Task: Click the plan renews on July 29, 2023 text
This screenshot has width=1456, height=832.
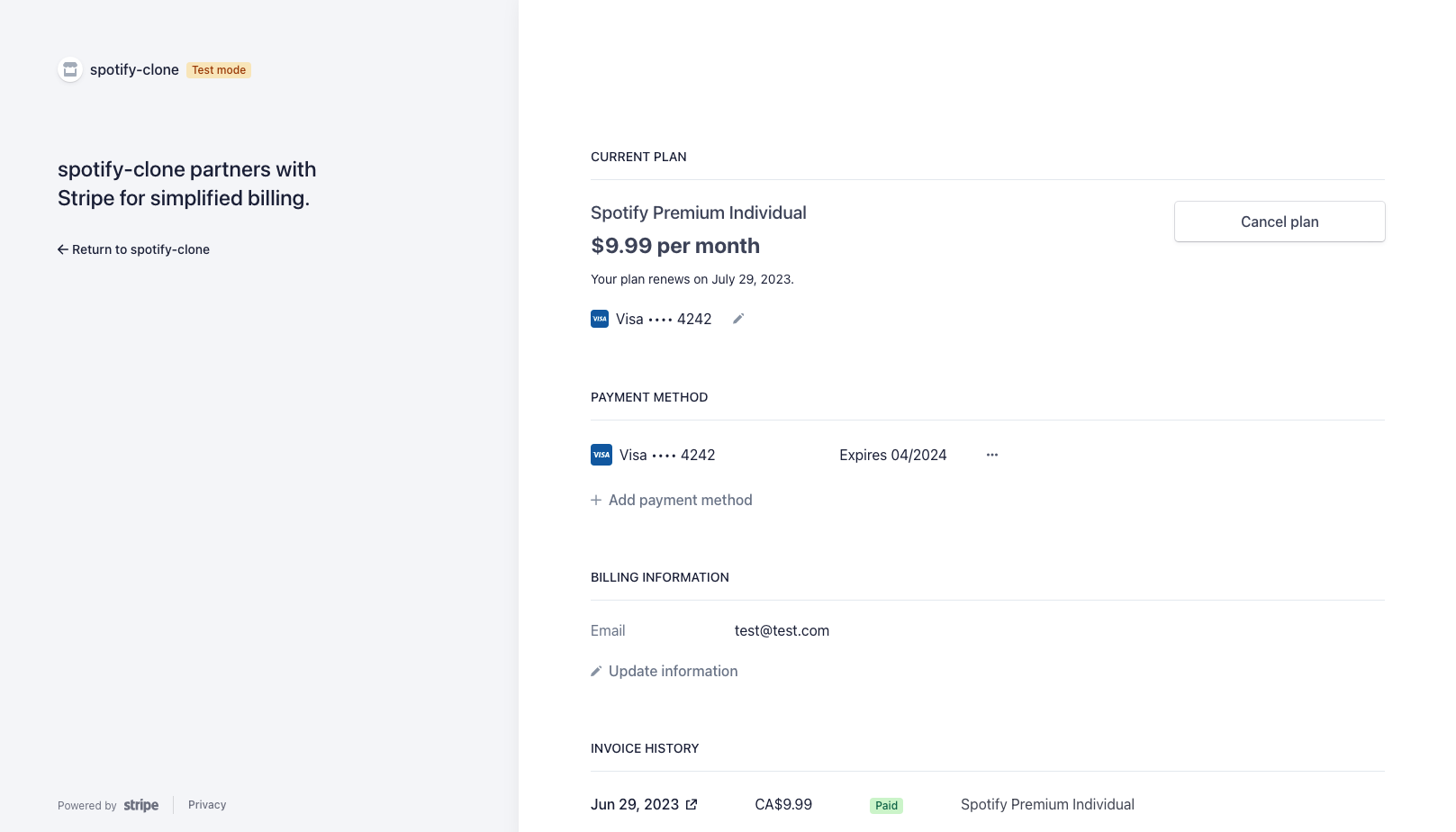Action: [x=692, y=279]
